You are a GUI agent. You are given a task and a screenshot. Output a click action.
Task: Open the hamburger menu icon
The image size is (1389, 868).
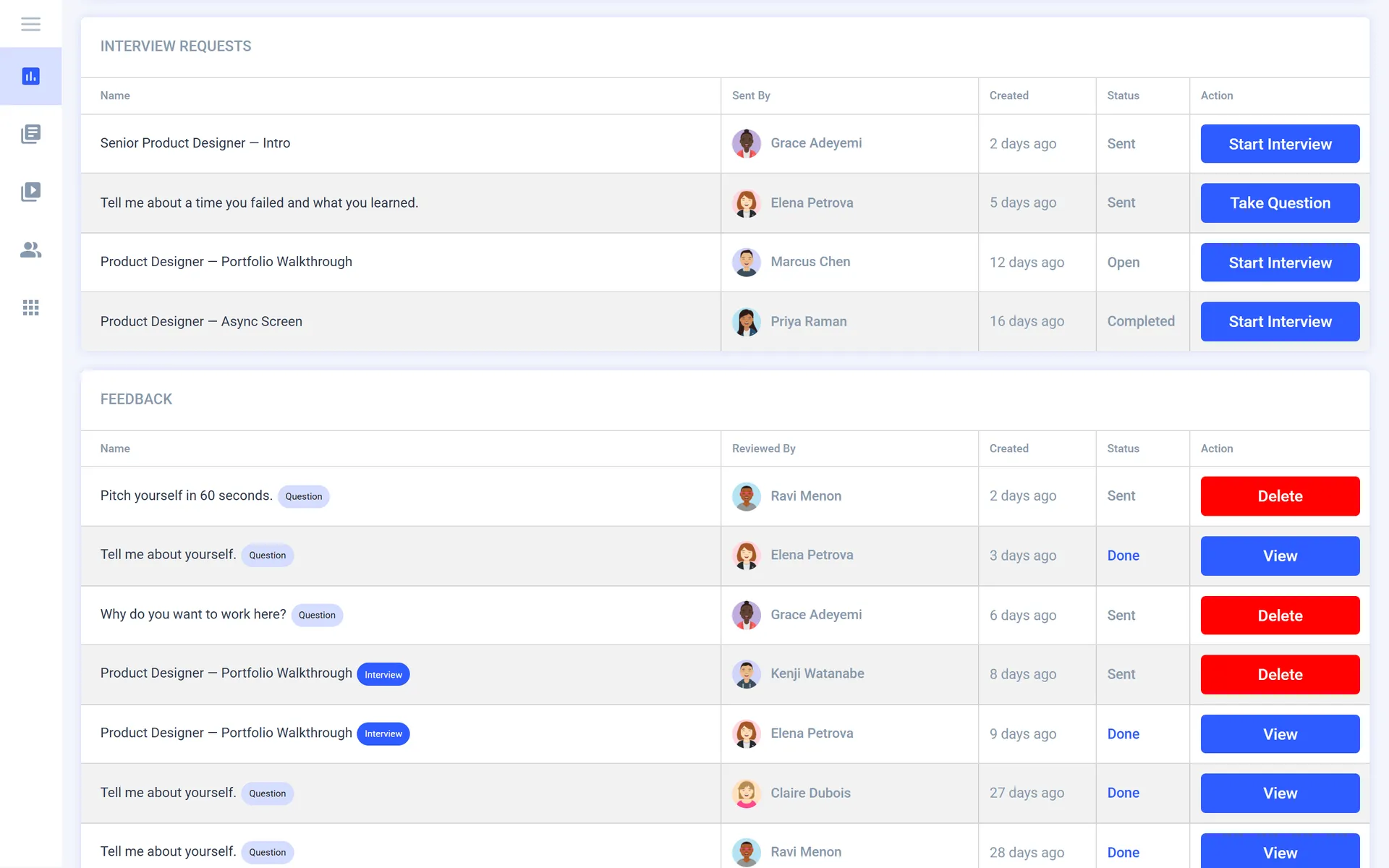30,24
